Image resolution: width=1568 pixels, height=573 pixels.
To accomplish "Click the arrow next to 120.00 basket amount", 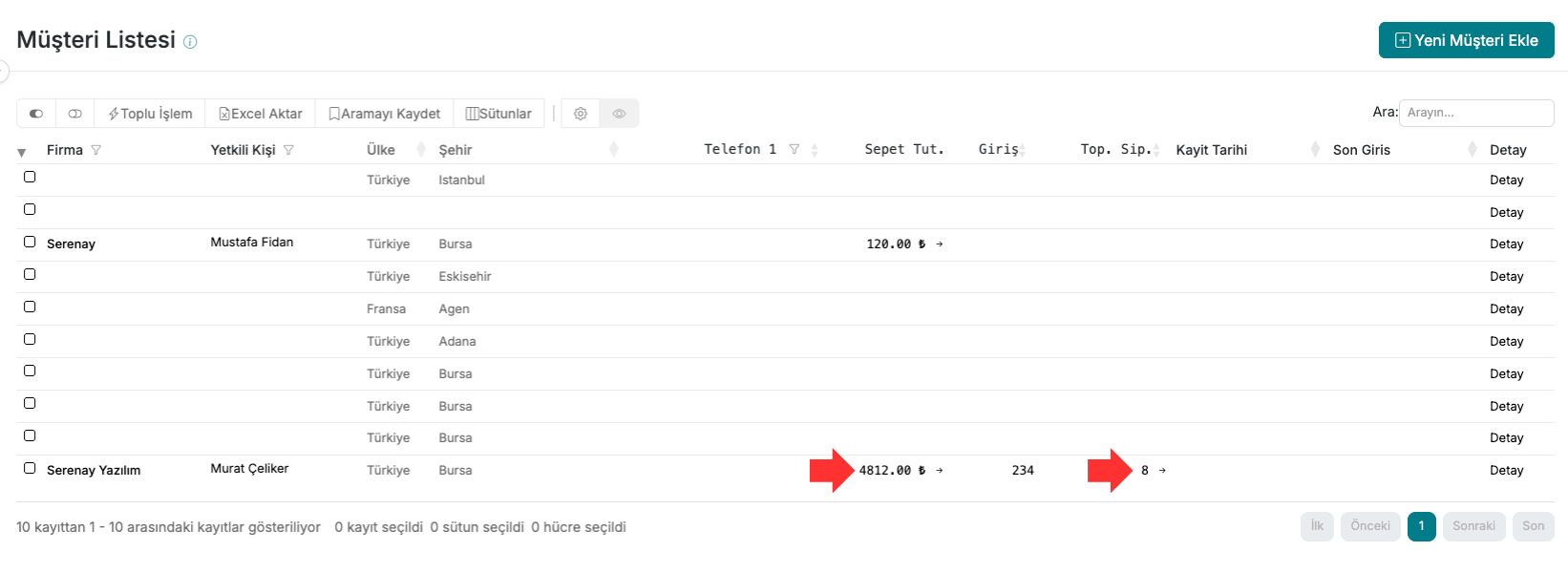I will [940, 244].
